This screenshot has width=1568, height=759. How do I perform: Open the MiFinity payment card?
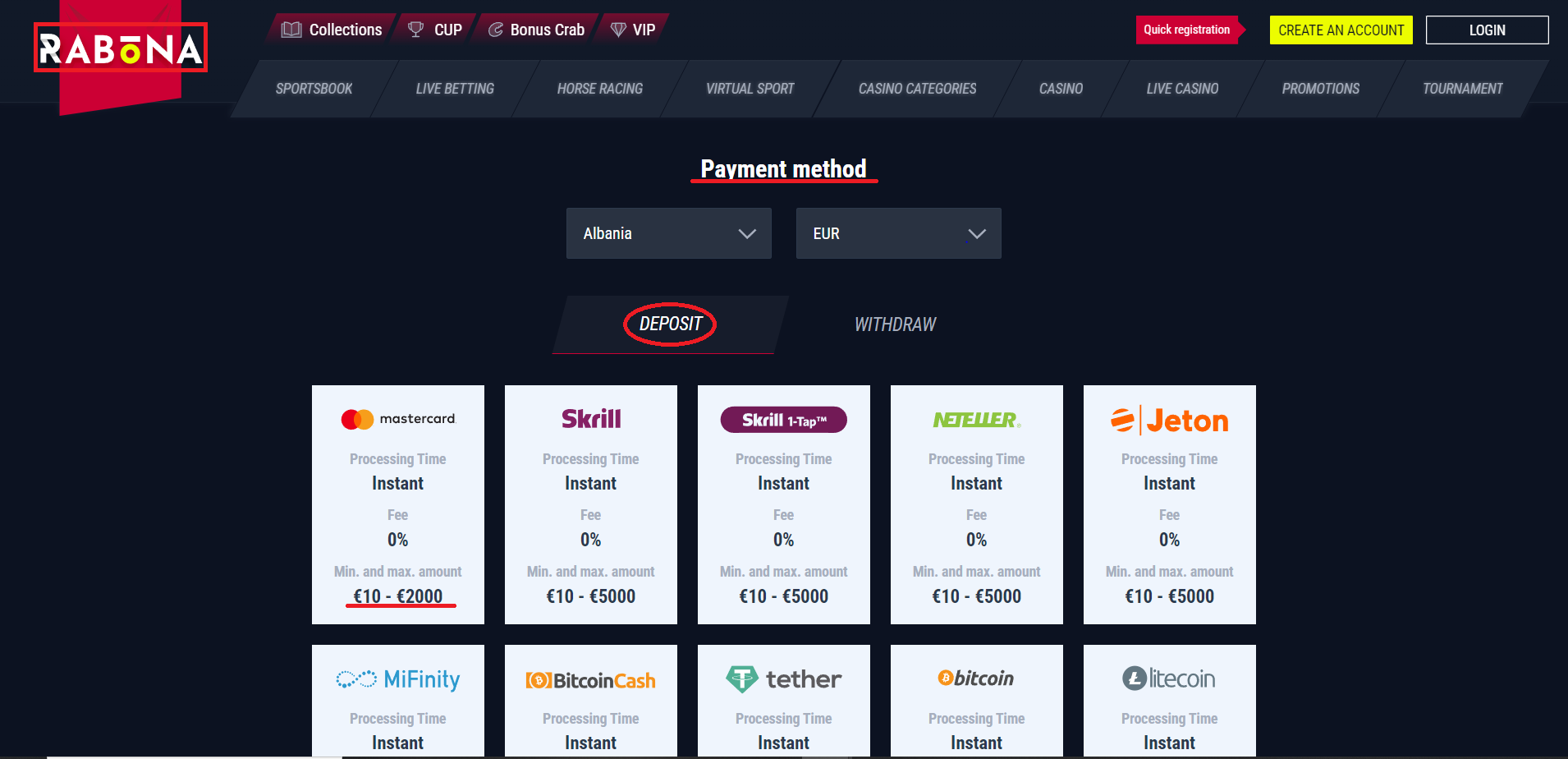pyautogui.click(x=398, y=701)
